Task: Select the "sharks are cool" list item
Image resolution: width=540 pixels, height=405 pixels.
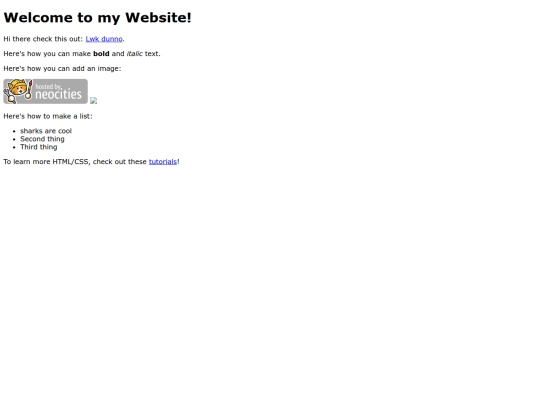Action: (x=46, y=131)
